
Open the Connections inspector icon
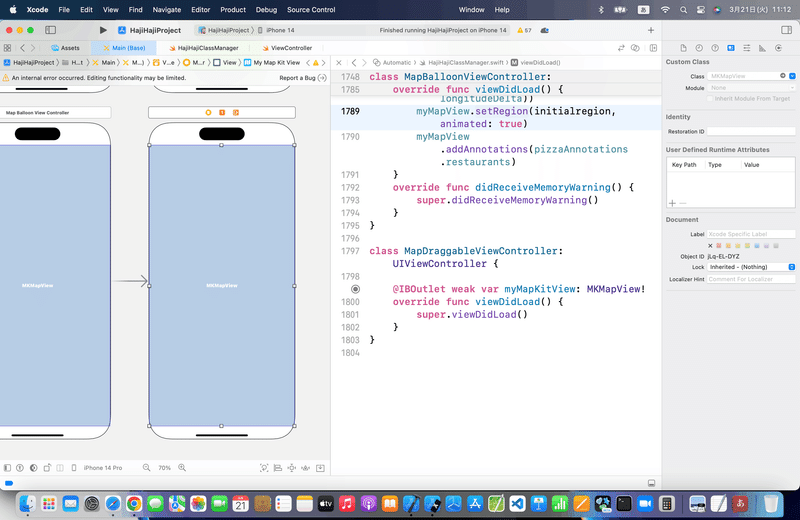click(779, 48)
